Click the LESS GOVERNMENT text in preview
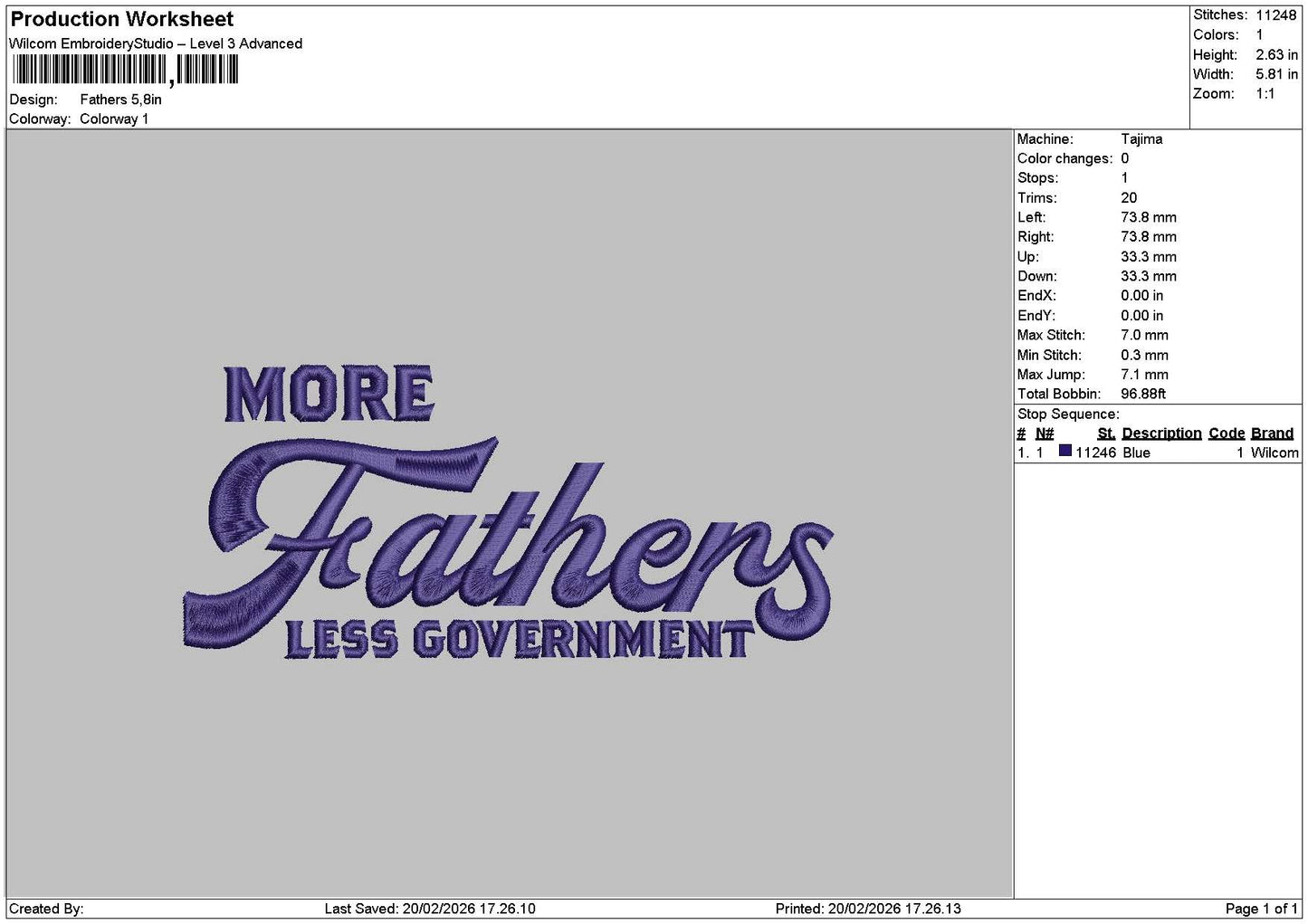1308x924 pixels. click(x=519, y=640)
